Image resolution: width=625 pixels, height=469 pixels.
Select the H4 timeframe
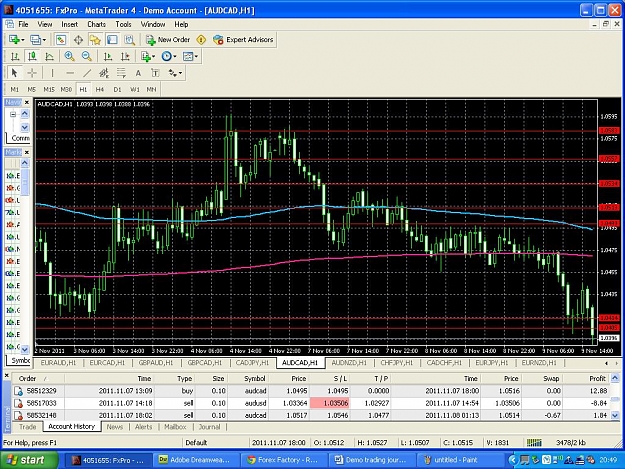(x=100, y=89)
